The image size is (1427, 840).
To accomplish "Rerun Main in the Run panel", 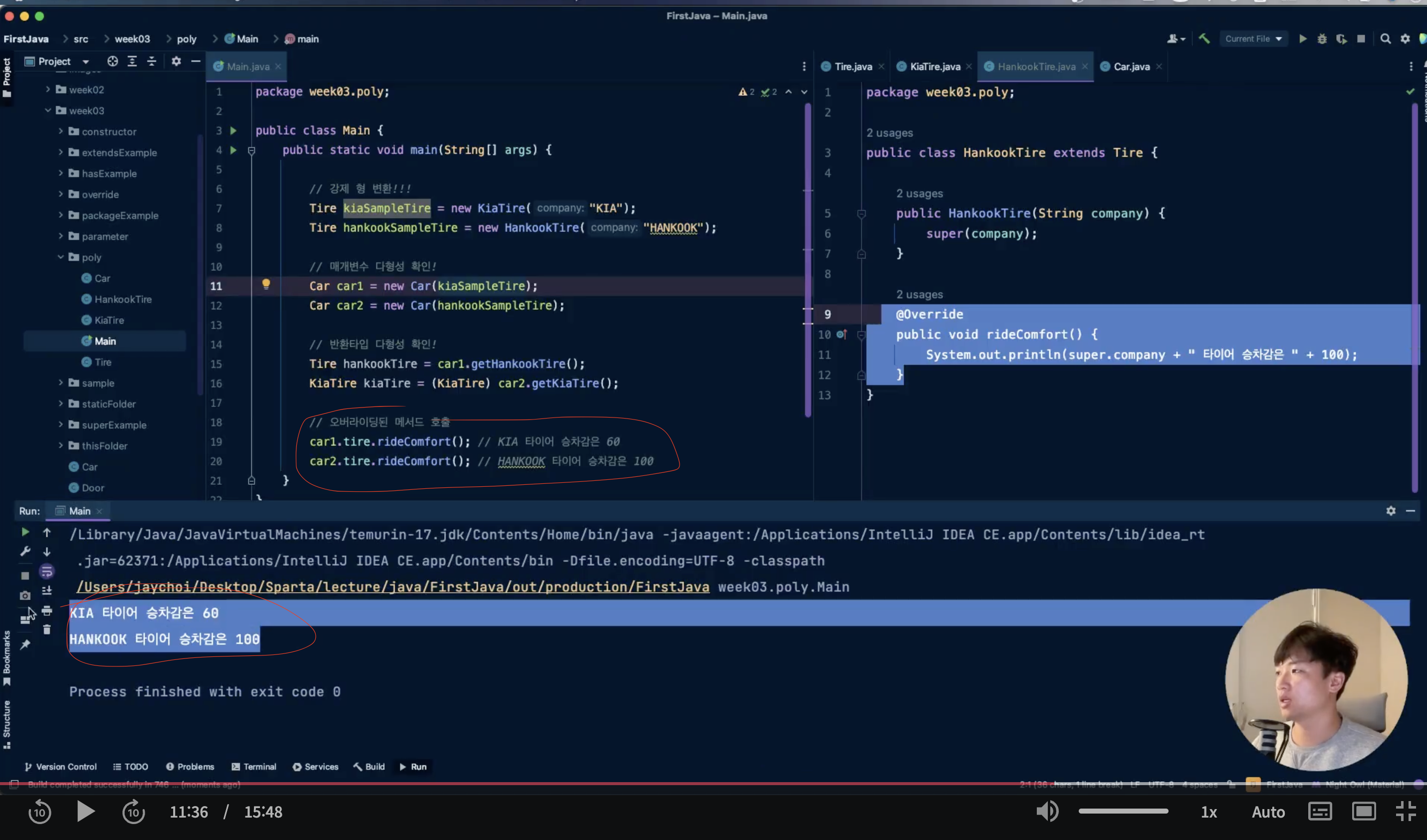I will [x=25, y=532].
